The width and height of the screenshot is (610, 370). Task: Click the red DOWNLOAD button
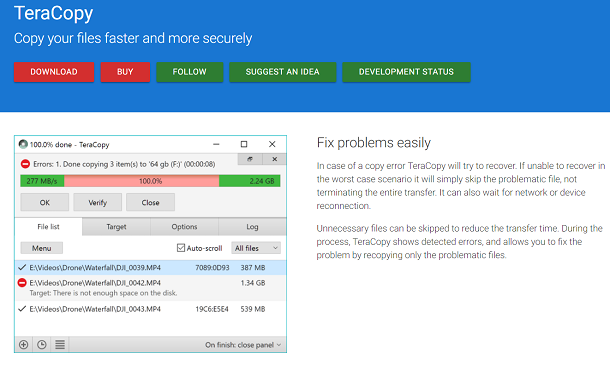pyautogui.click(x=54, y=72)
